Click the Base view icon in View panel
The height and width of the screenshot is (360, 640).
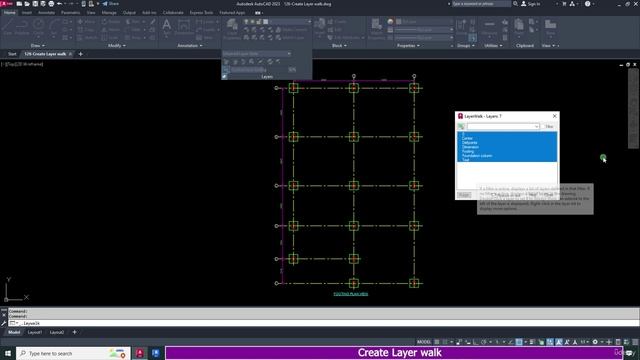[550, 27]
